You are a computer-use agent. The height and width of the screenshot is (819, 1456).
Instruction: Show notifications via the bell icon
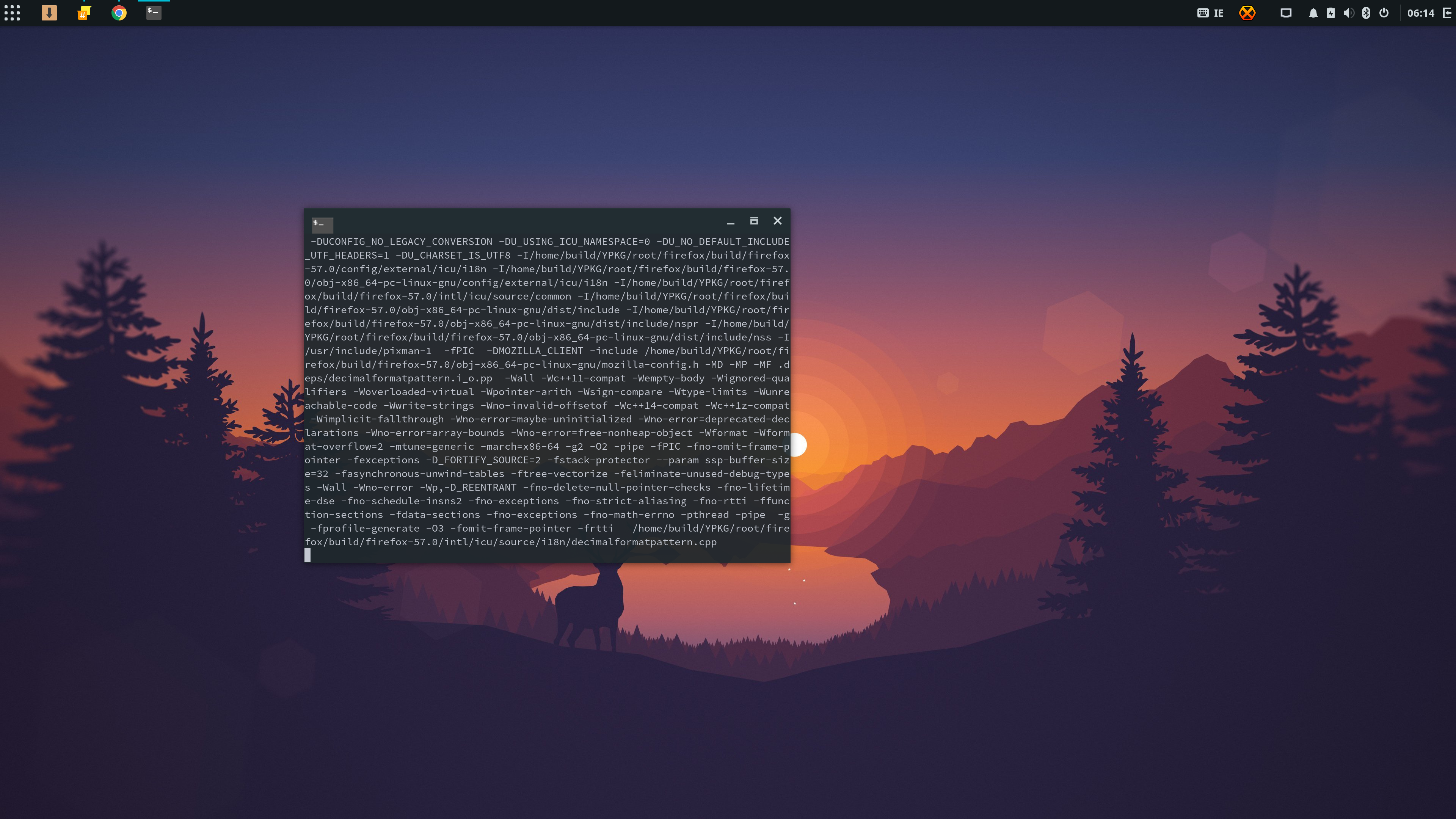tap(1313, 13)
